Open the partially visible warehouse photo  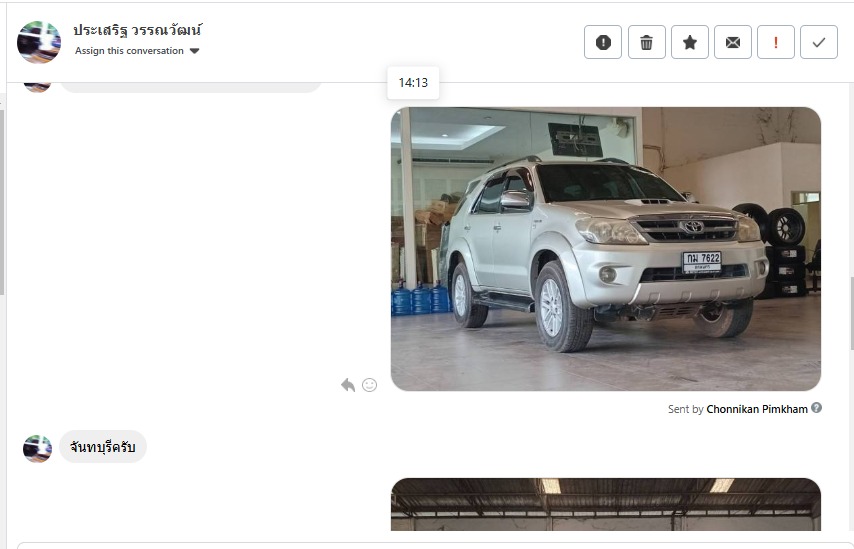606,504
